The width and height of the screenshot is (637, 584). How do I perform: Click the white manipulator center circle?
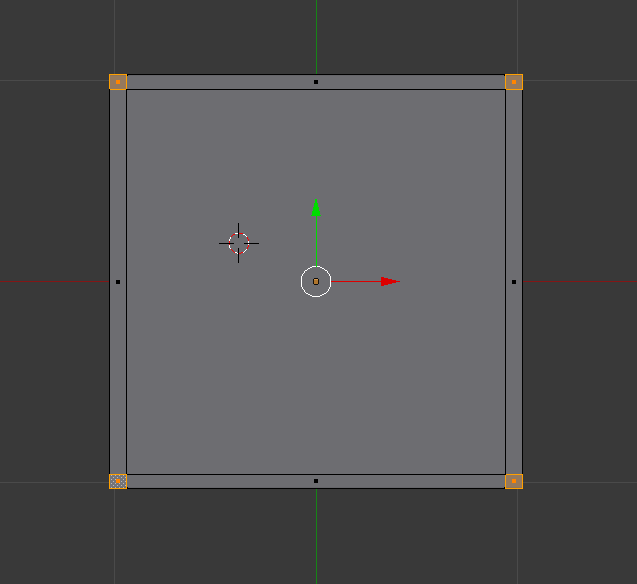(x=316, y=281)
